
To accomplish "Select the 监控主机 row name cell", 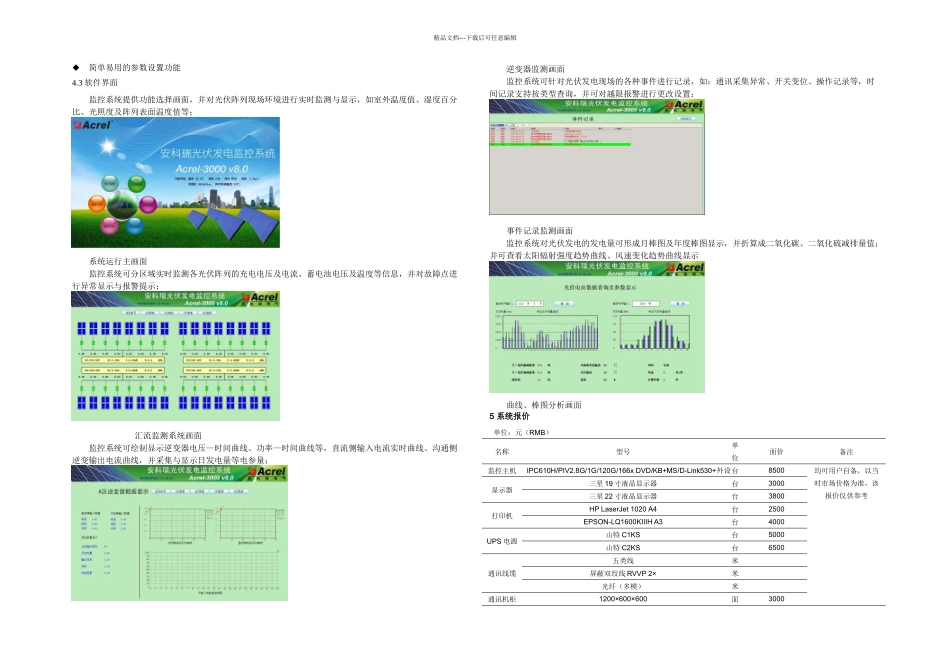I will point(502,470).
